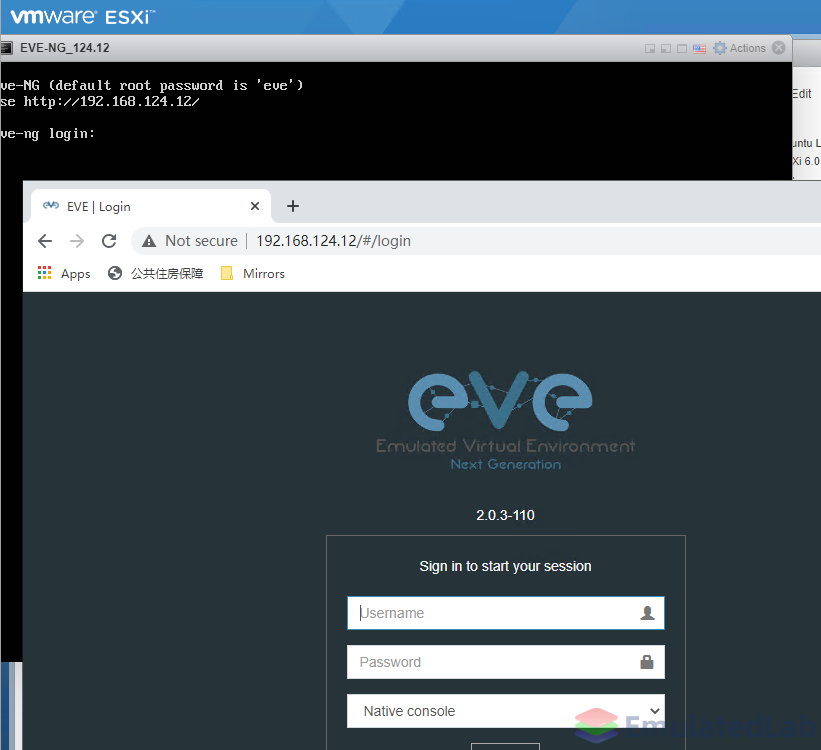Reload the EVE login page
The image size is (821, 750).
[109, 241]
